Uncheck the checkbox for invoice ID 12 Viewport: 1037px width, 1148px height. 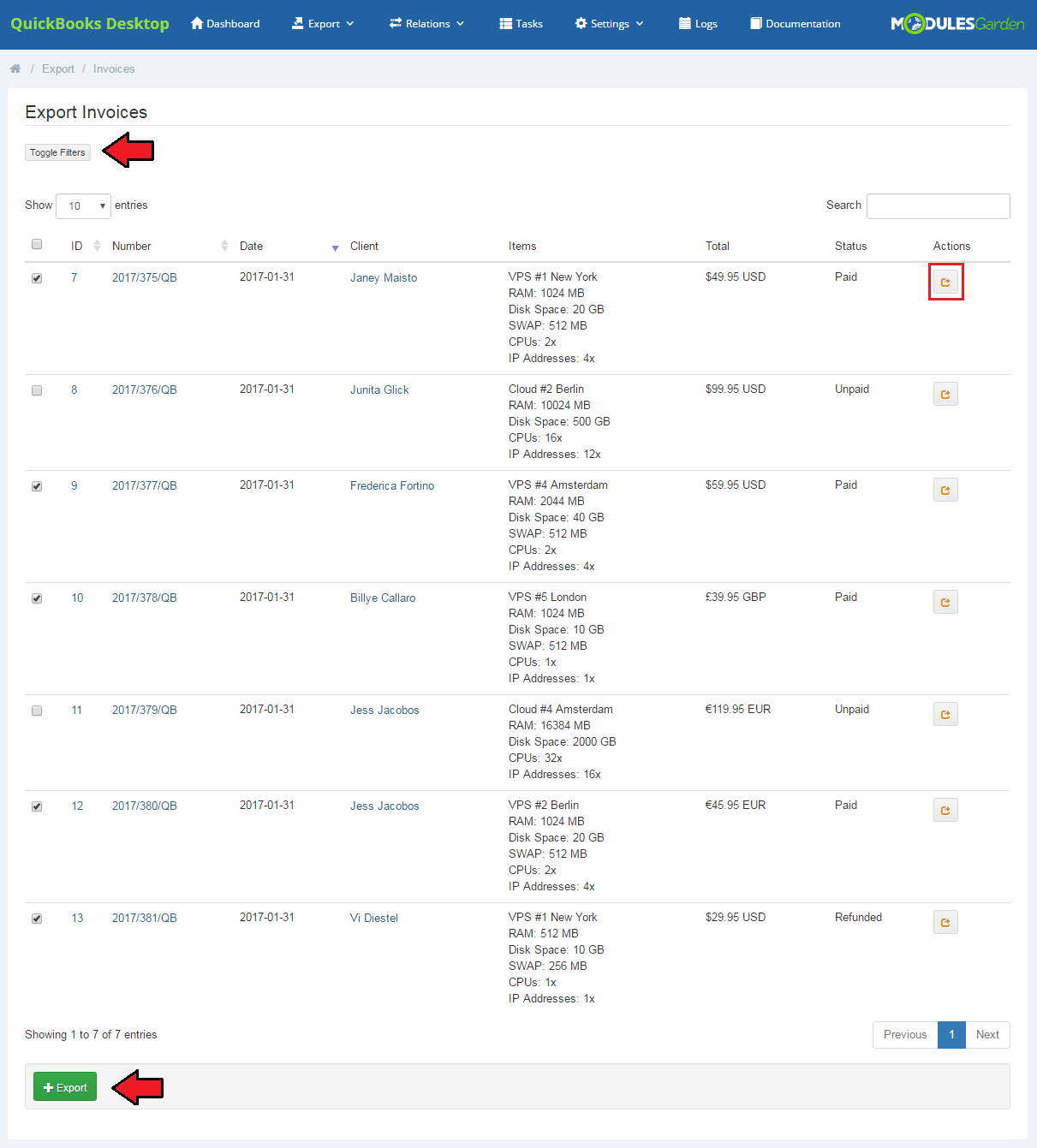(37, 806)
